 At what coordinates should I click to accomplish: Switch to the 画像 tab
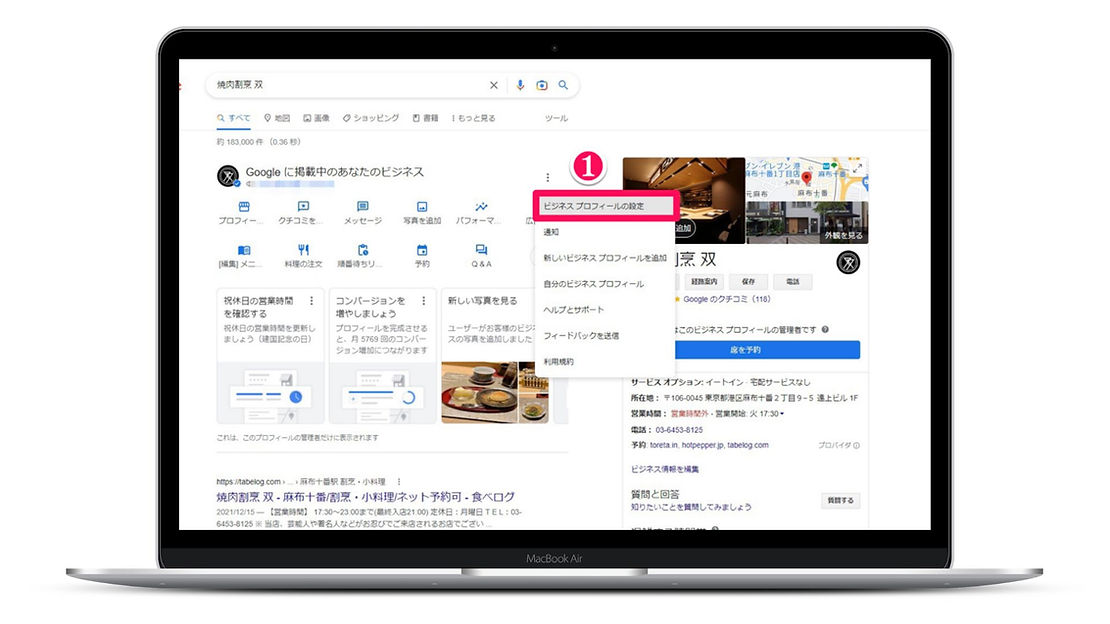316,118
